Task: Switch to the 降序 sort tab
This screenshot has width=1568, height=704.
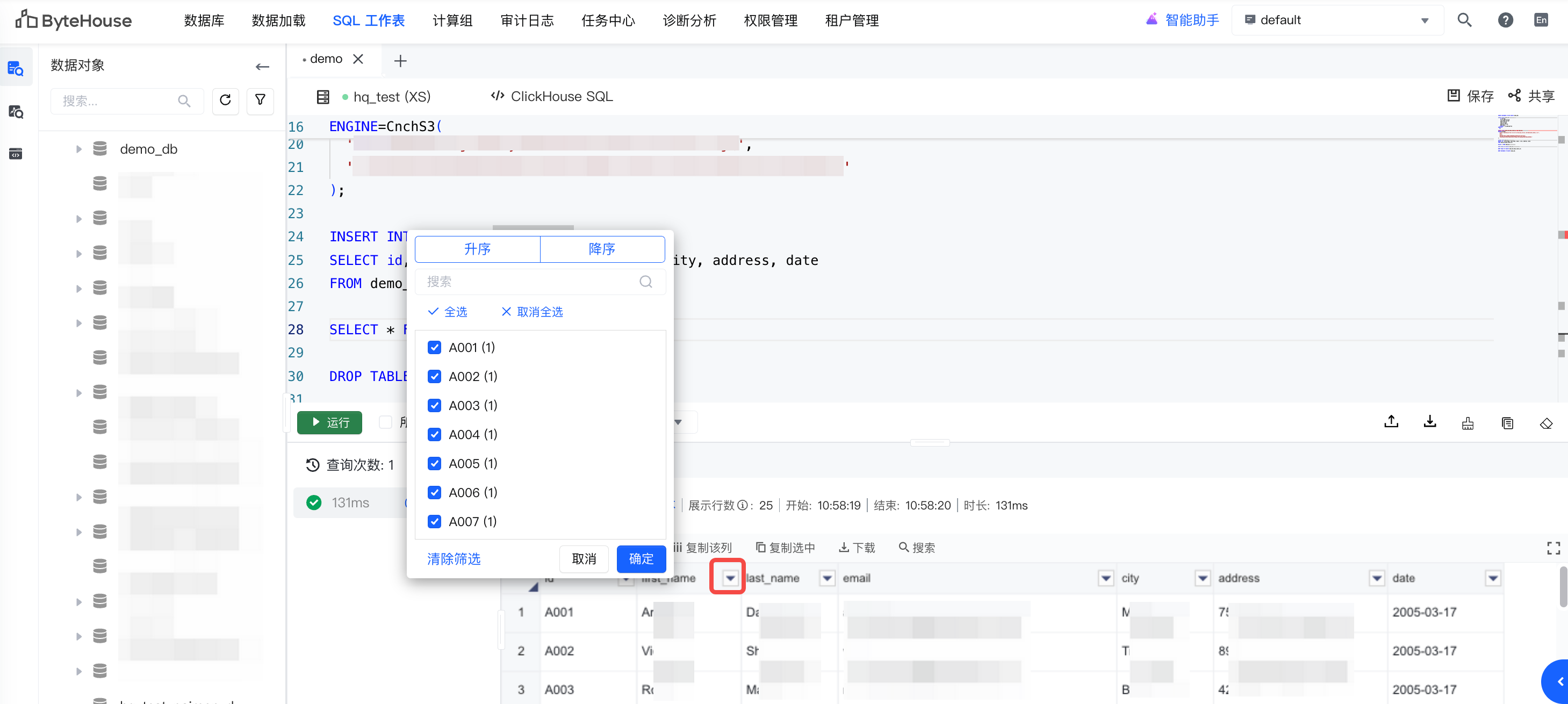Action: 601,249
